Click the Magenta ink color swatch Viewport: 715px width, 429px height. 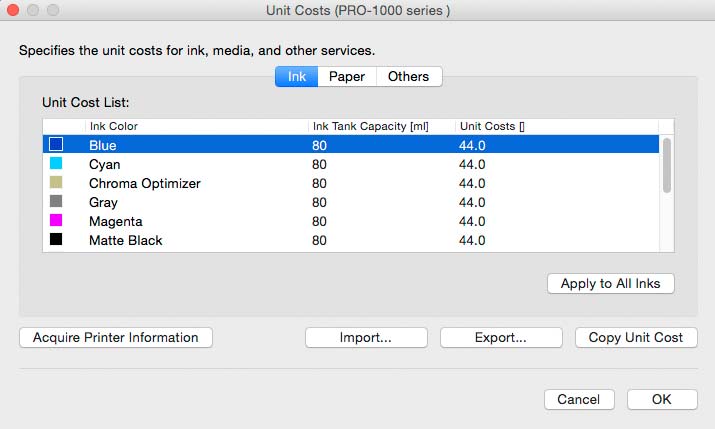tap(56, 220)
